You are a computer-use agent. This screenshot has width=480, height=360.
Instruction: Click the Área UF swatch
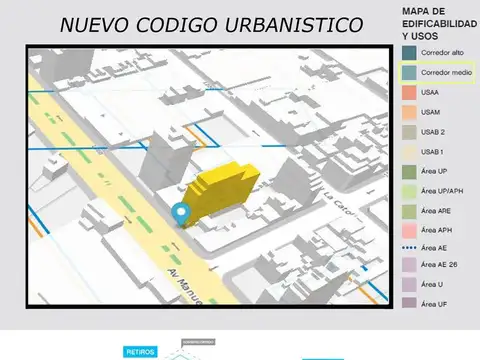[409, 303]
